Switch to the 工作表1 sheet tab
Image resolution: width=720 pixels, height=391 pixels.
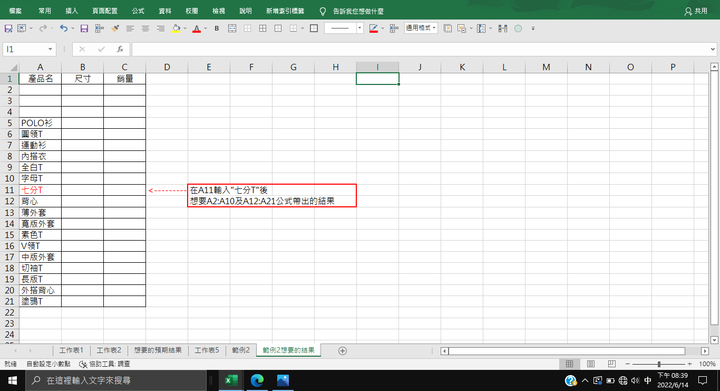[x=71, y=350]
